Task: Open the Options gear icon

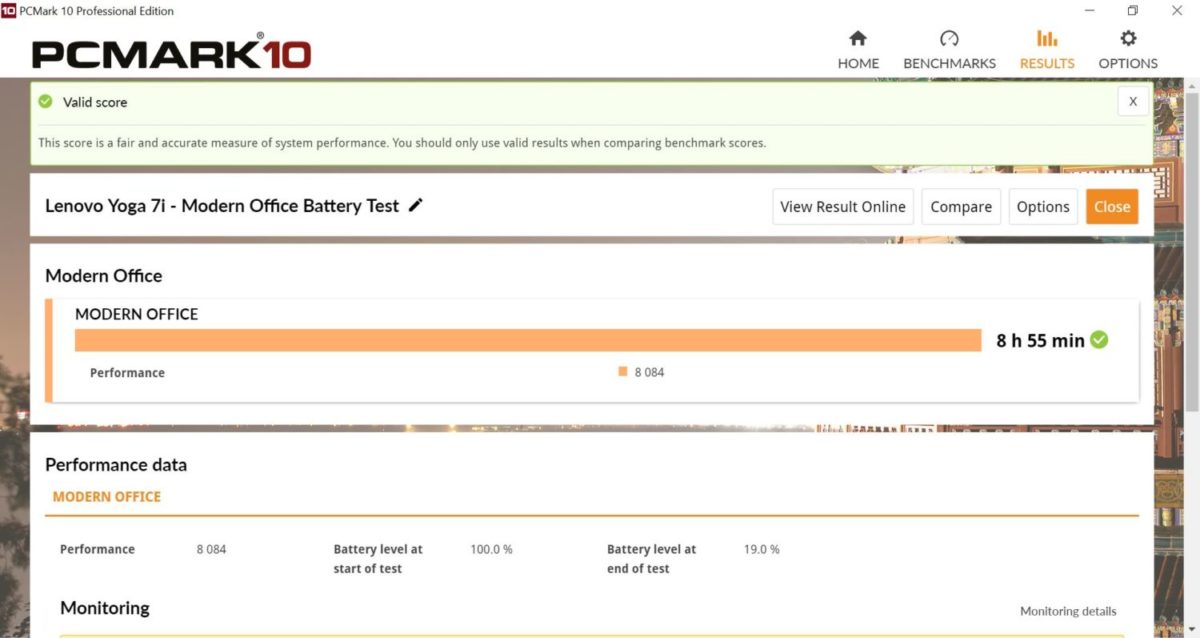Action: tap(1128, 39)
